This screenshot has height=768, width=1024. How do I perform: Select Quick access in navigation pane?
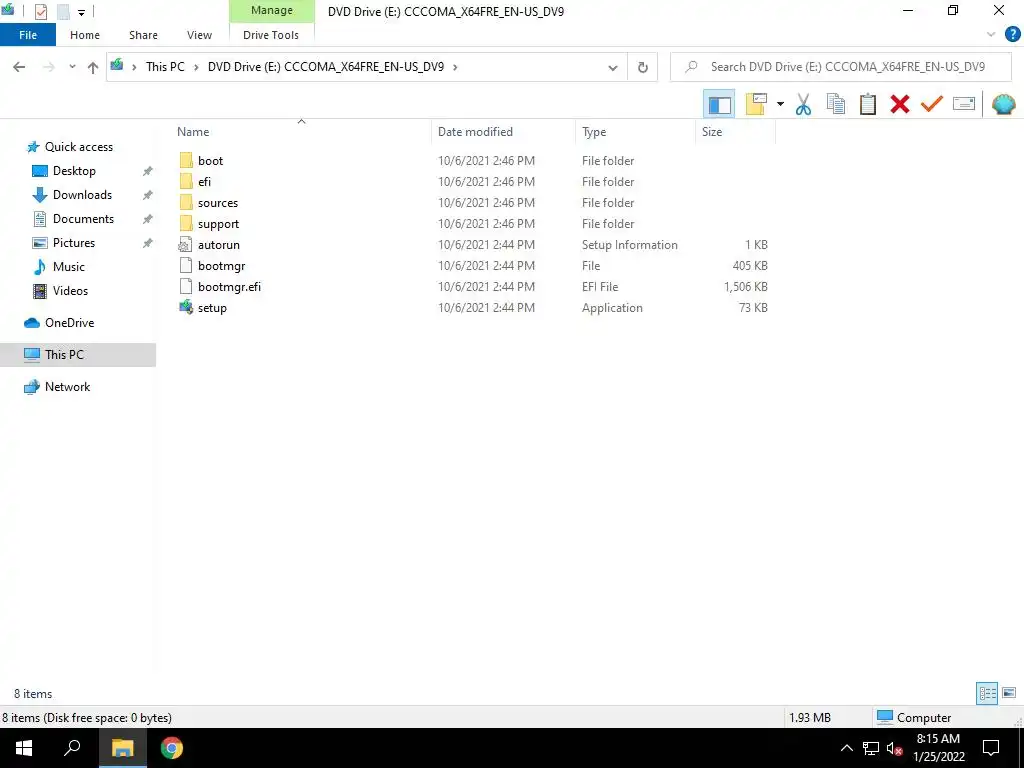[x=78, y=147]
